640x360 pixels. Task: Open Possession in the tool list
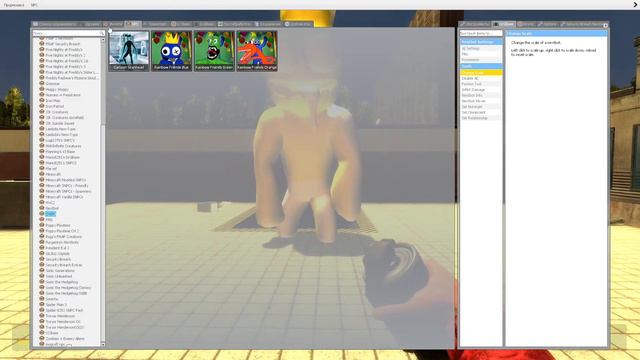point(481,60)
